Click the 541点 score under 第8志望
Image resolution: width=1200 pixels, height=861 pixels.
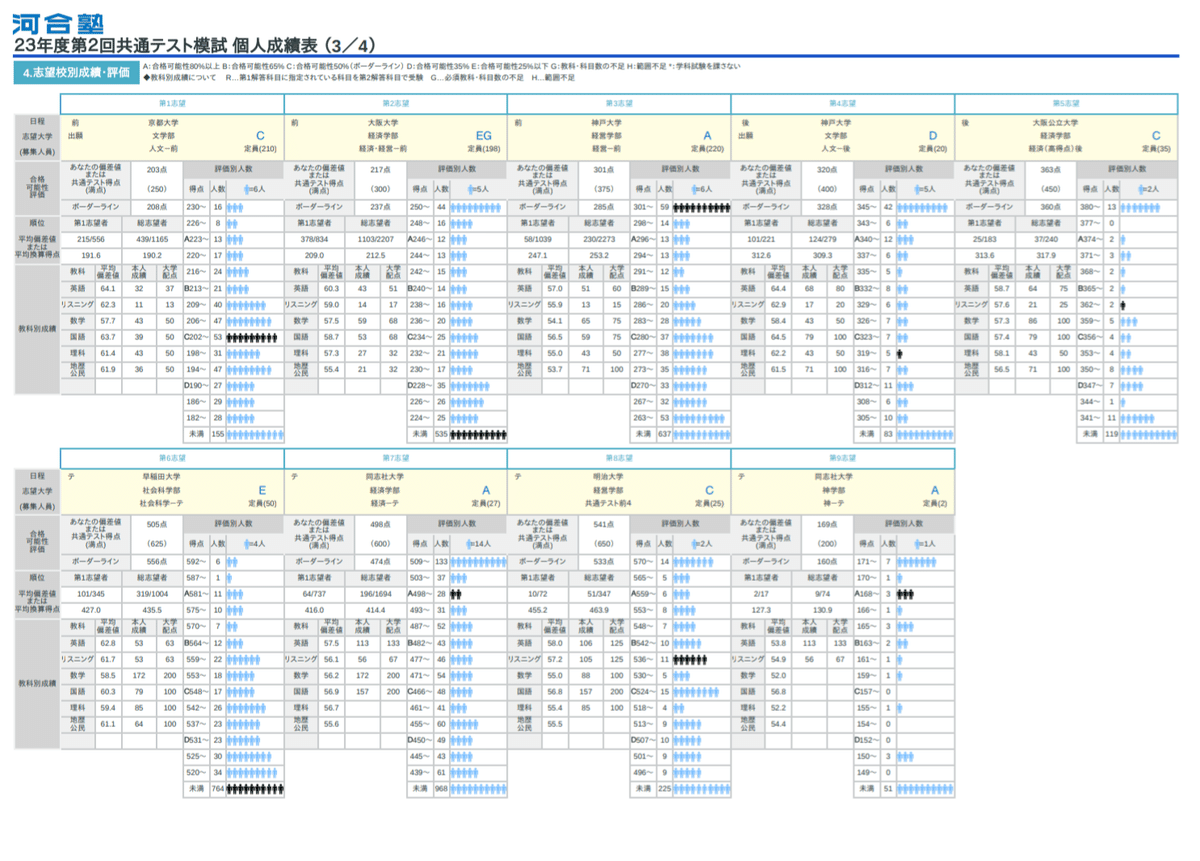coord(603,524)
